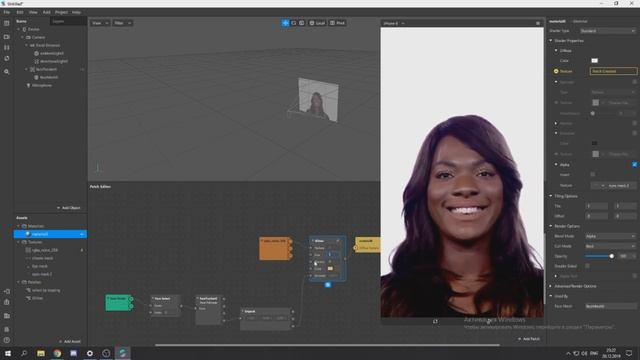The height and width of the screenshot is (360, 640).
Task: Open the Shader Type dropdown
Action: (x=608, y=31)
